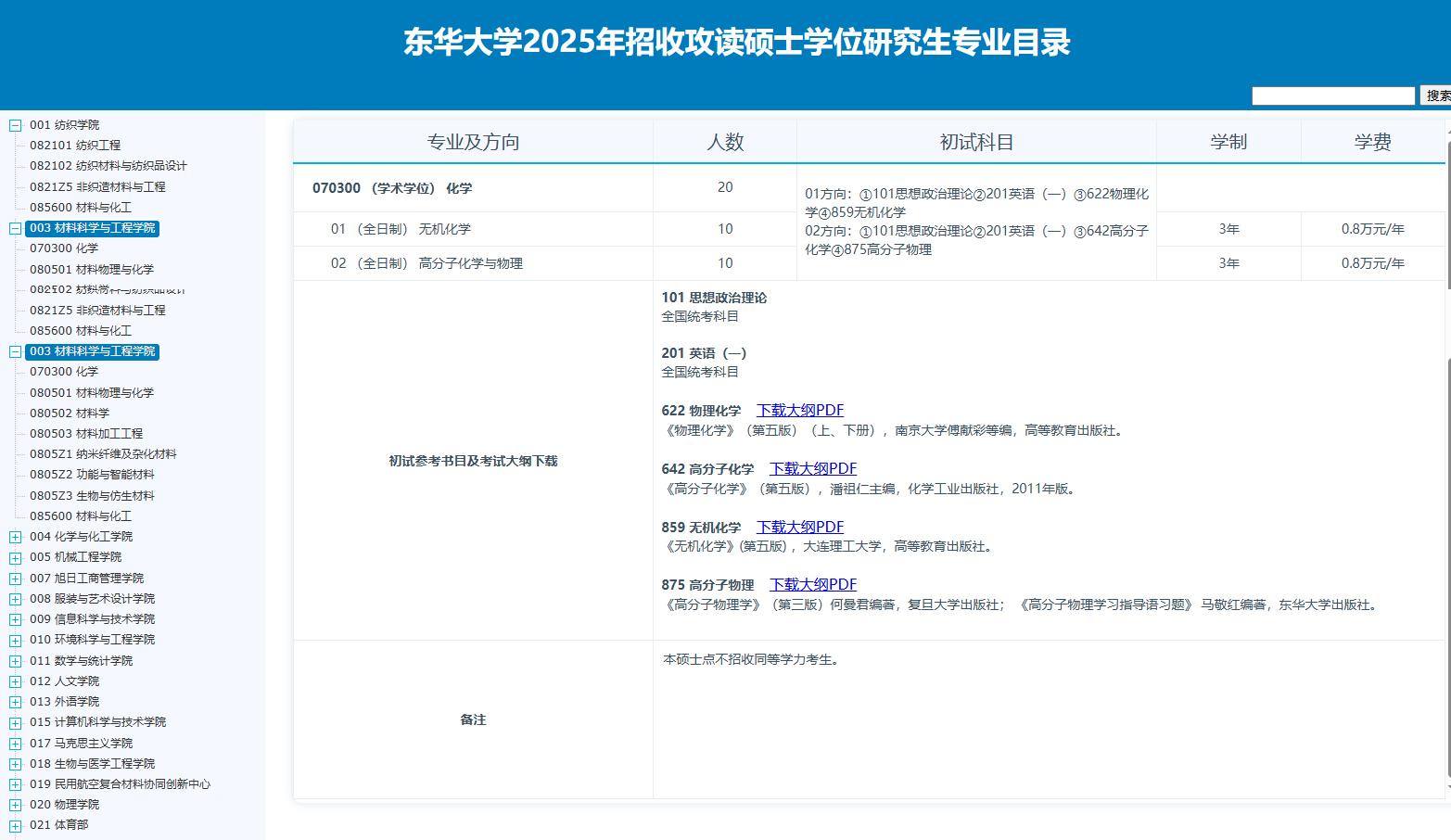Click the page title 东华大学2025年招收攻读硕士学位研究生专业目录
The width and height of the screenshot is (1451, 840).
pyautogui.click(x=737, y=42)
